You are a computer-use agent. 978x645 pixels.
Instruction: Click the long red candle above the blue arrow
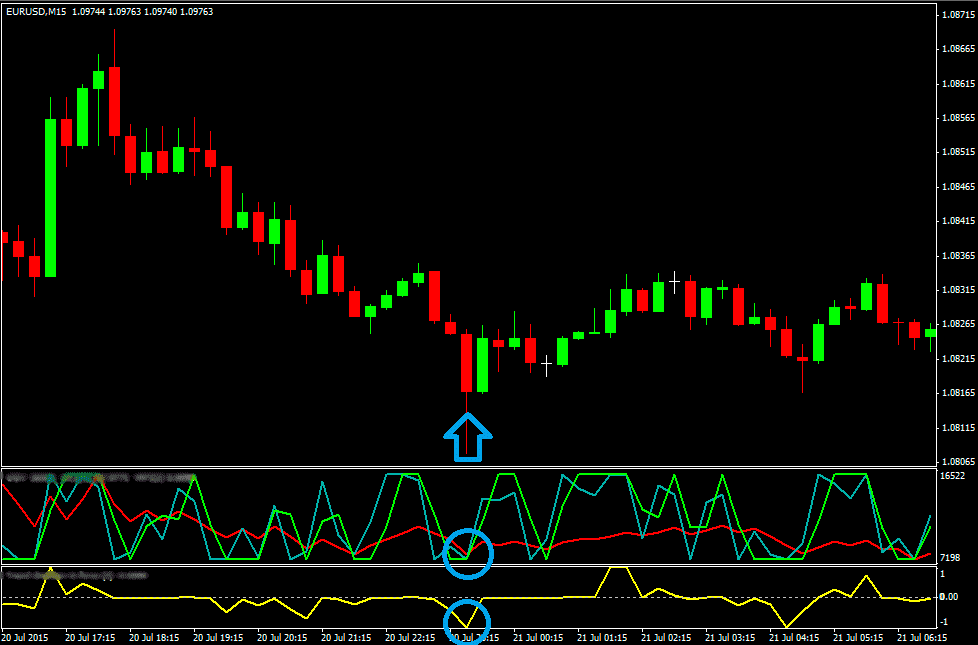(466, 362)
